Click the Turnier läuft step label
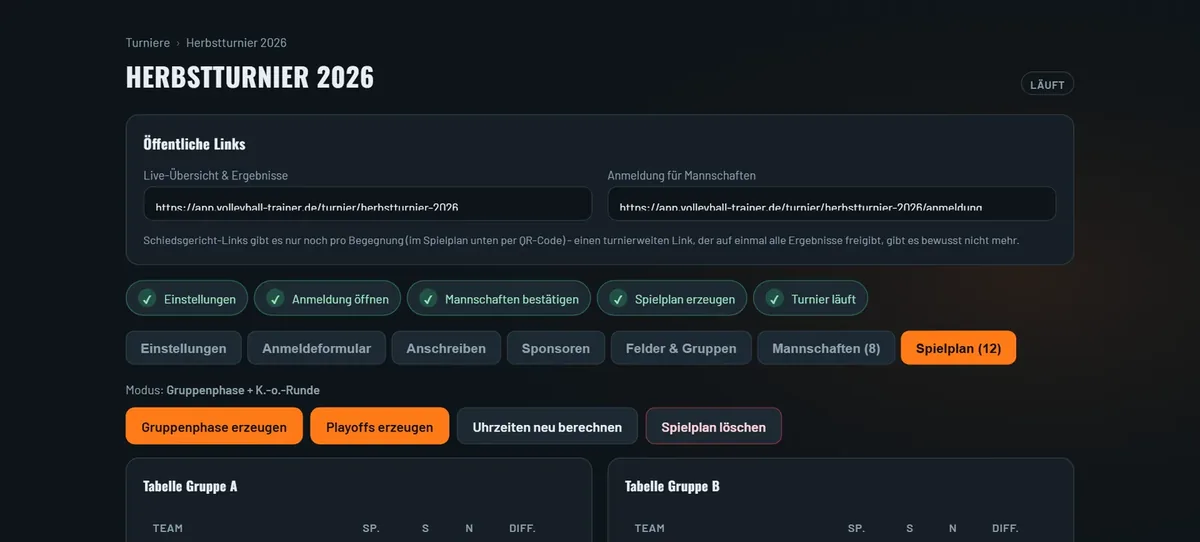The image size is (1200, 542). 823,299
